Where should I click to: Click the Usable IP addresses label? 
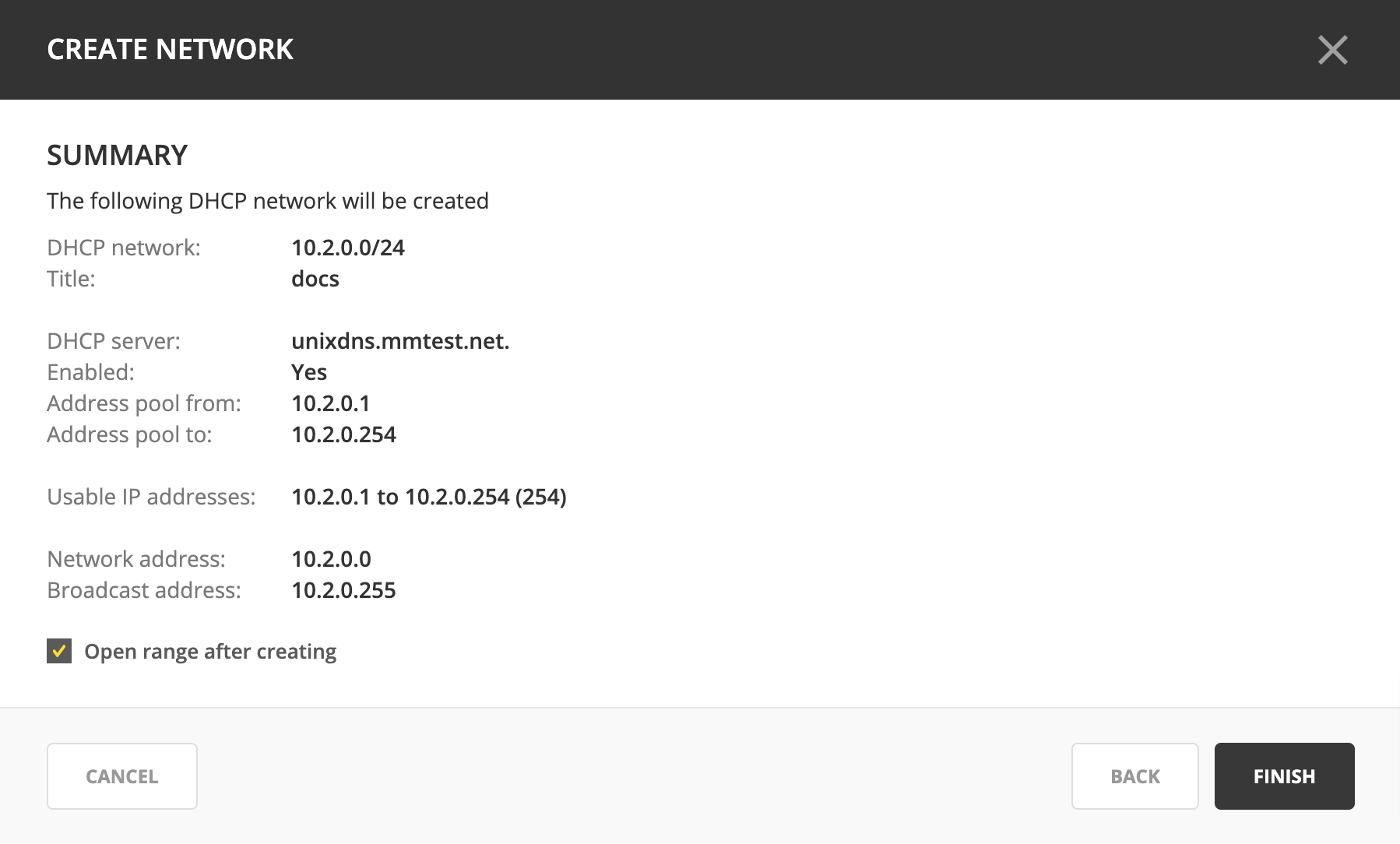click(151, 497)
